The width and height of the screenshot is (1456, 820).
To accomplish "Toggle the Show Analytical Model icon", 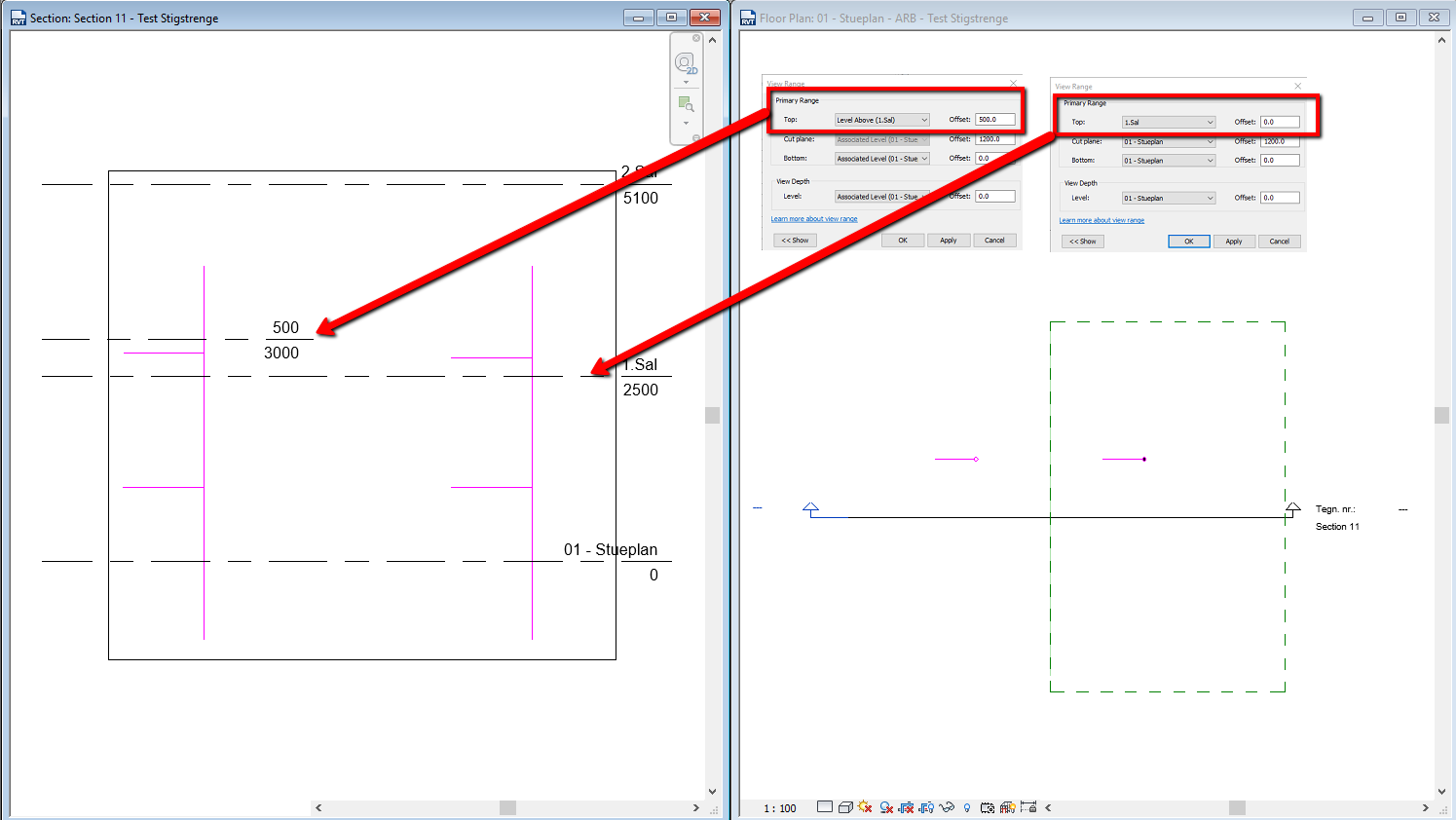I will 1007,807.
